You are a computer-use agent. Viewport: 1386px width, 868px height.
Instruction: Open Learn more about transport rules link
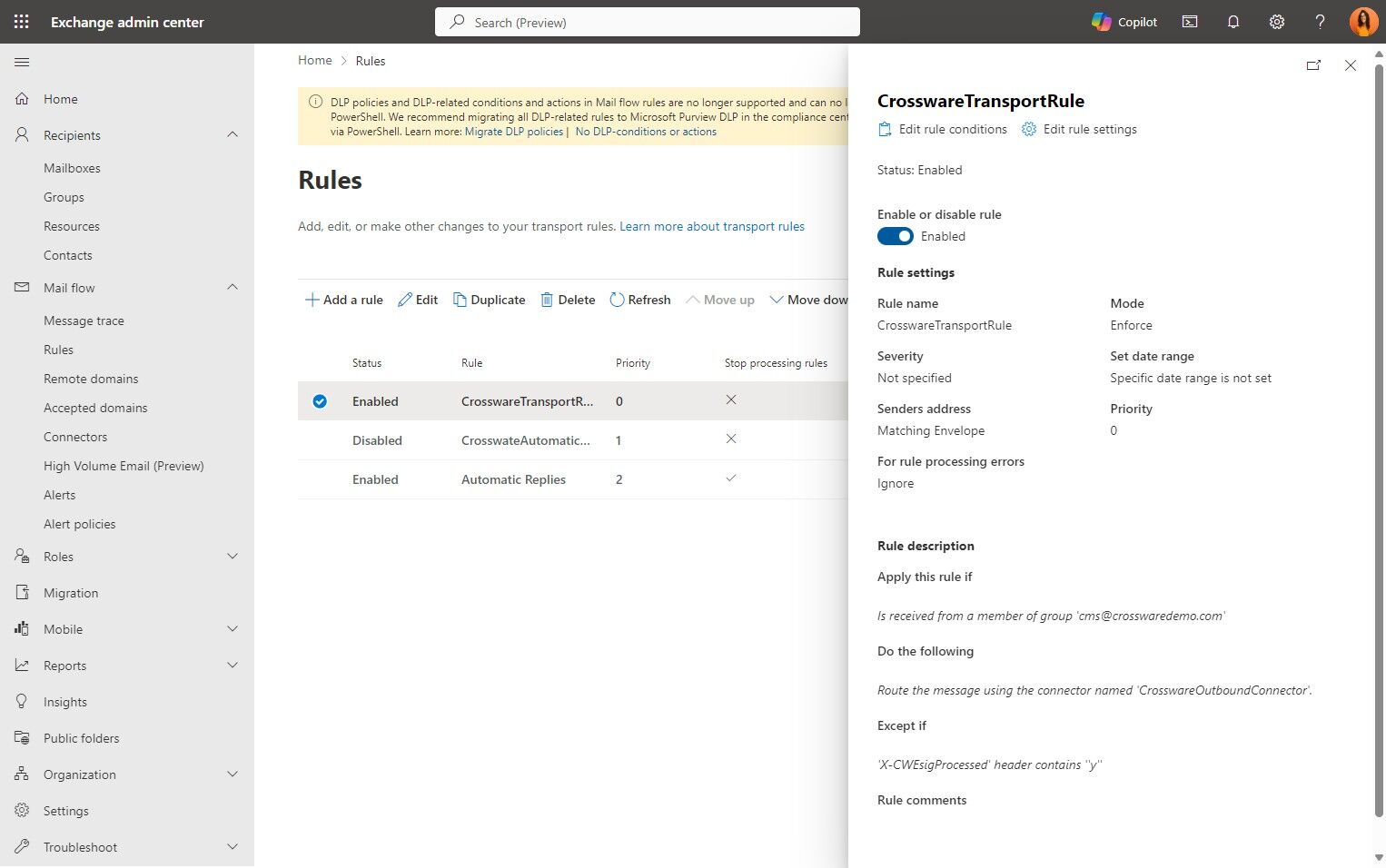click(x=712, y=226)
